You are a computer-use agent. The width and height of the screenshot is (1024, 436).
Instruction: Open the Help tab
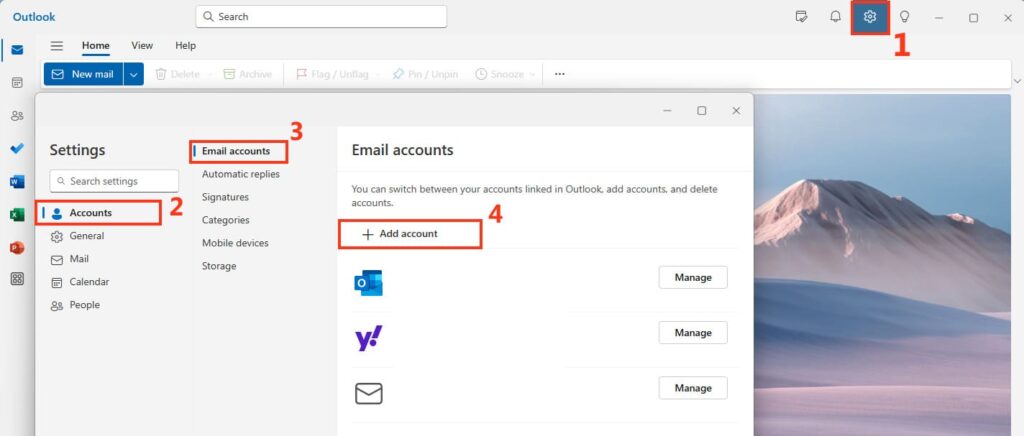click(185, 46)
